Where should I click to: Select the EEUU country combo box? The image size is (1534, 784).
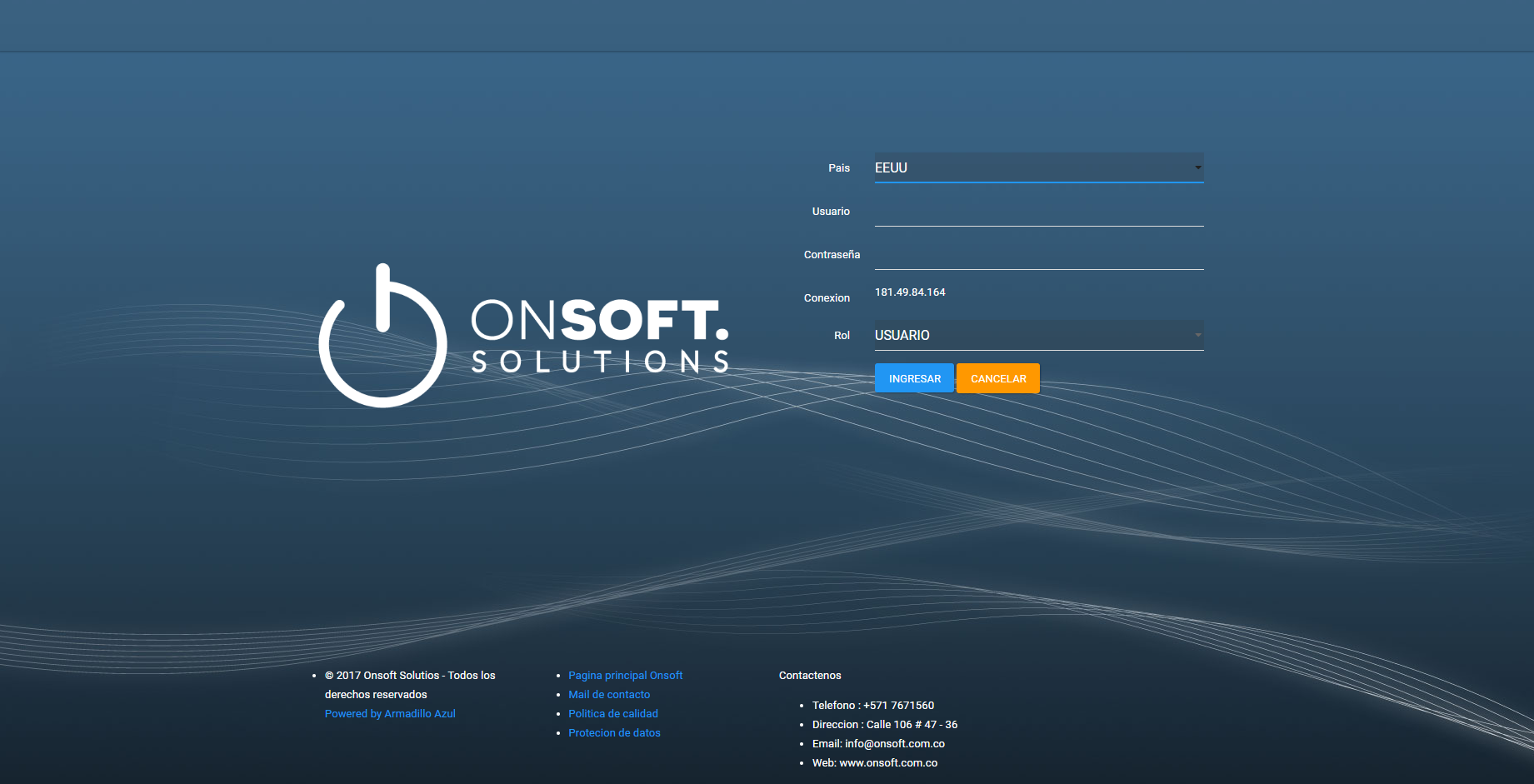1039,167
